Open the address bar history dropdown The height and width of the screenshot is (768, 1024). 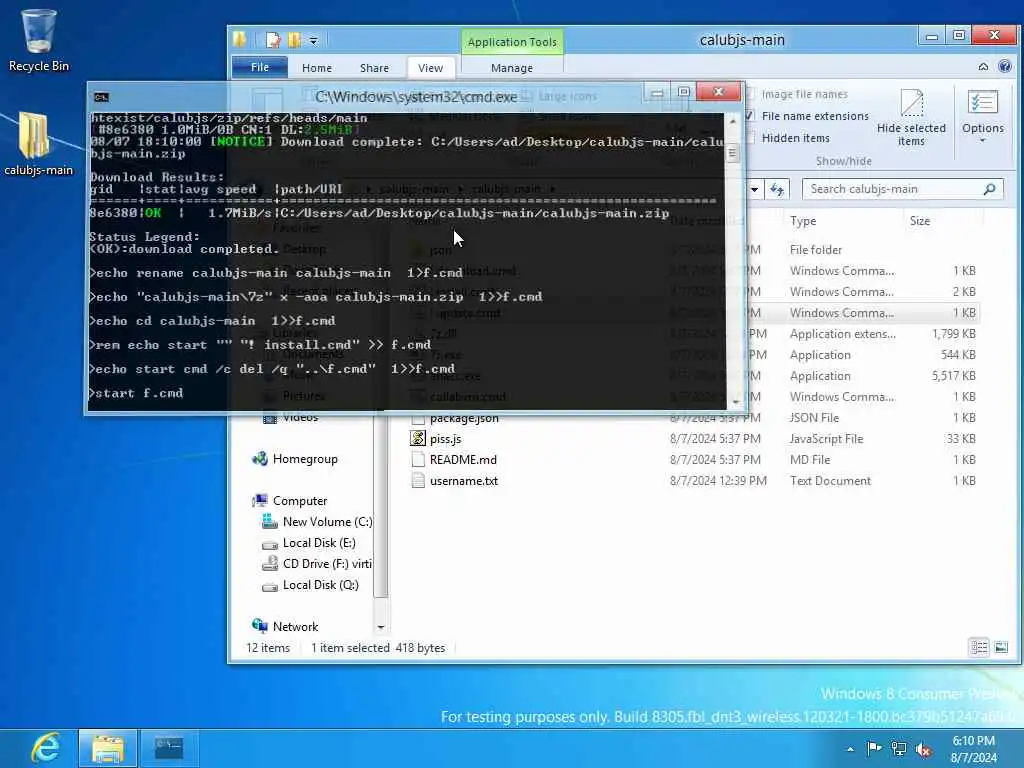pos(754,189)
